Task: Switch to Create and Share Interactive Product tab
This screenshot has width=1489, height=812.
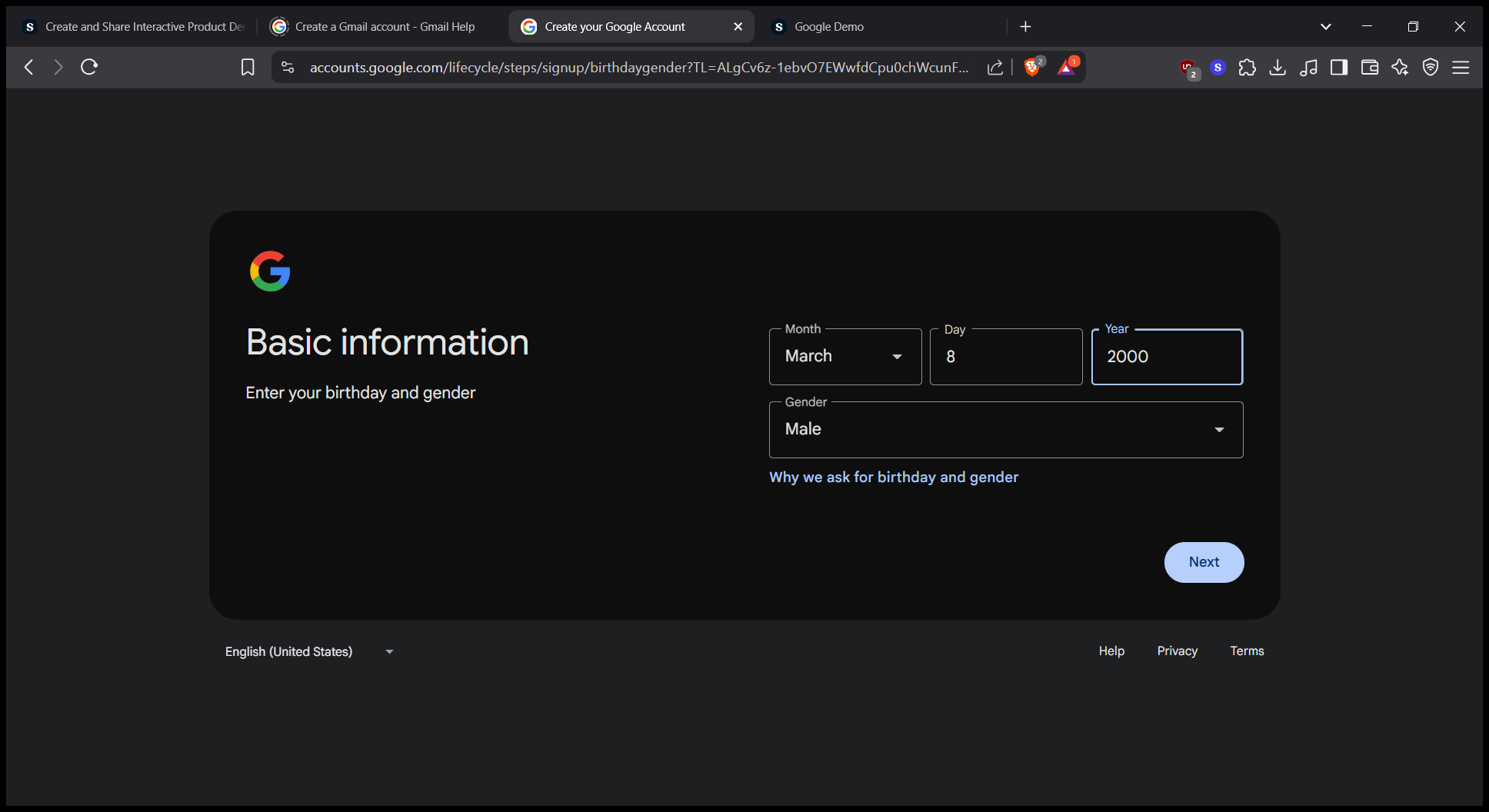Action: tap(135, 27)
